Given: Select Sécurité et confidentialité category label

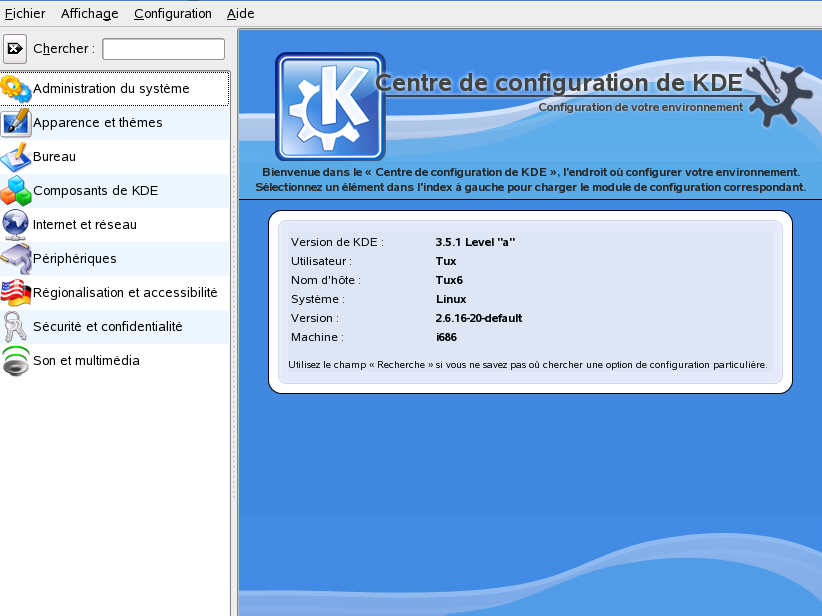Looking at the screenshot, I should pos(107,327).
